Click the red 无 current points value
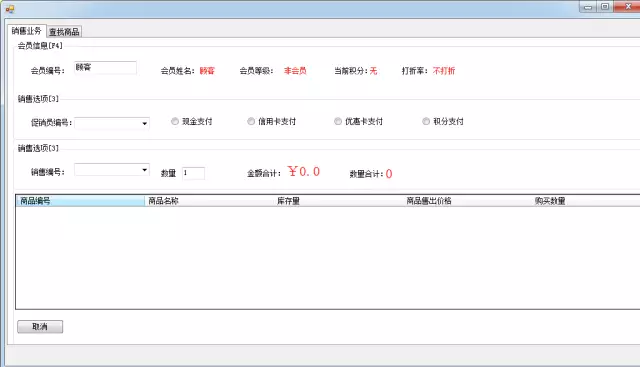640x367 pixels. pyautogui.click(x=373, y=71)
